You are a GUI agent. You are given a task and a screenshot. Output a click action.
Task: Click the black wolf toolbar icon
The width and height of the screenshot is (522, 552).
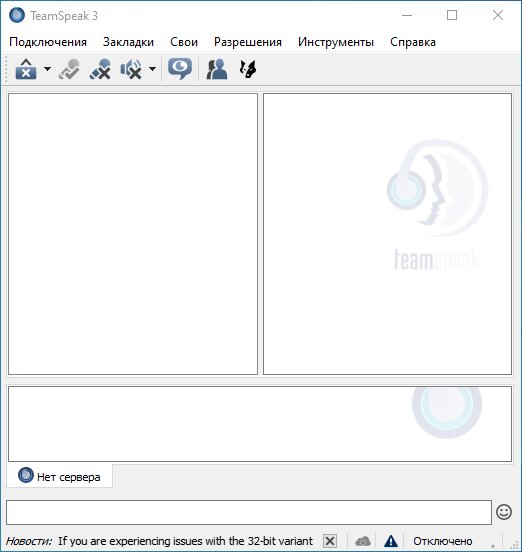coord(248,69)
